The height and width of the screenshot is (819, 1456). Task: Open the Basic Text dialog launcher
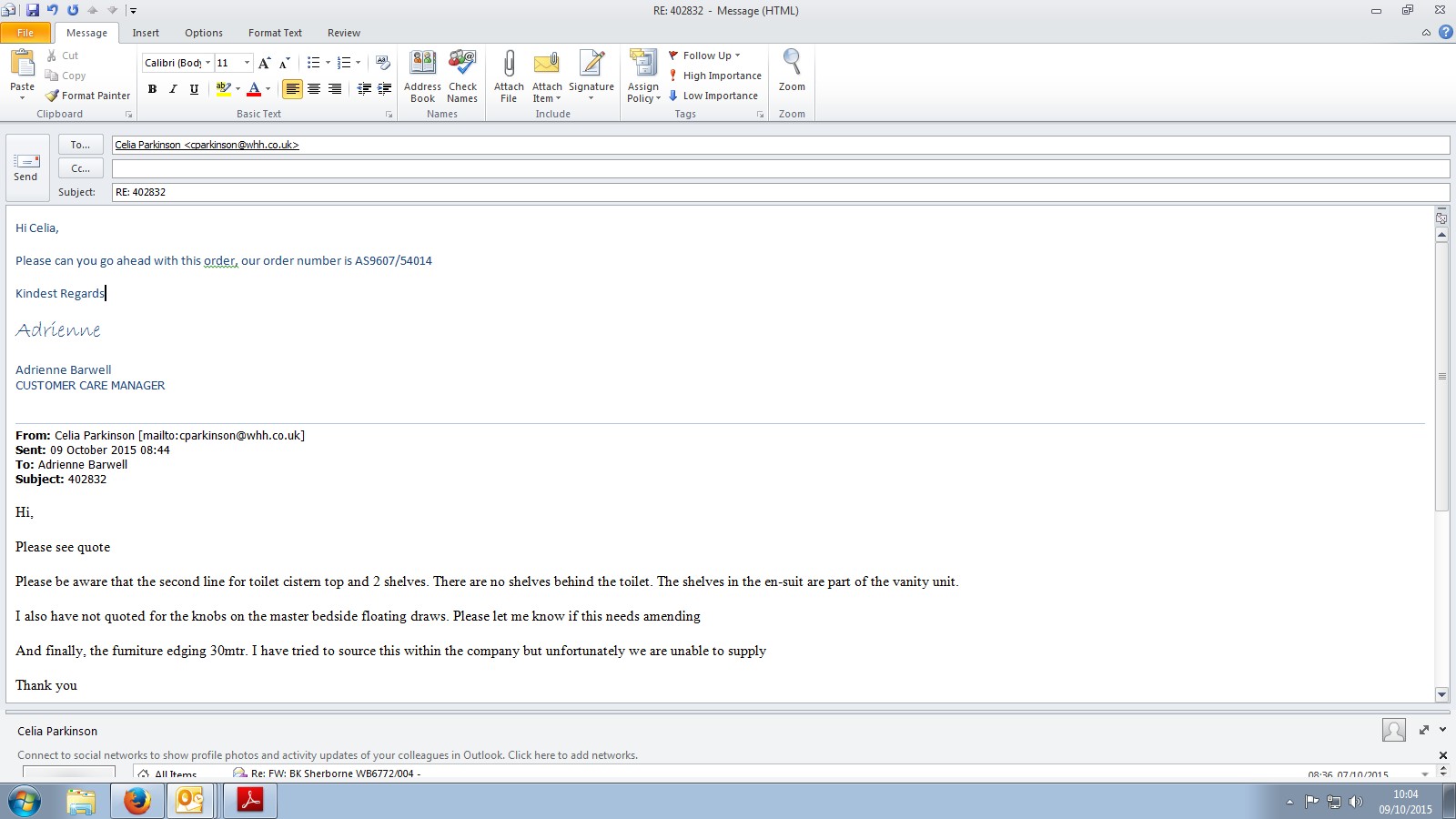389,115
